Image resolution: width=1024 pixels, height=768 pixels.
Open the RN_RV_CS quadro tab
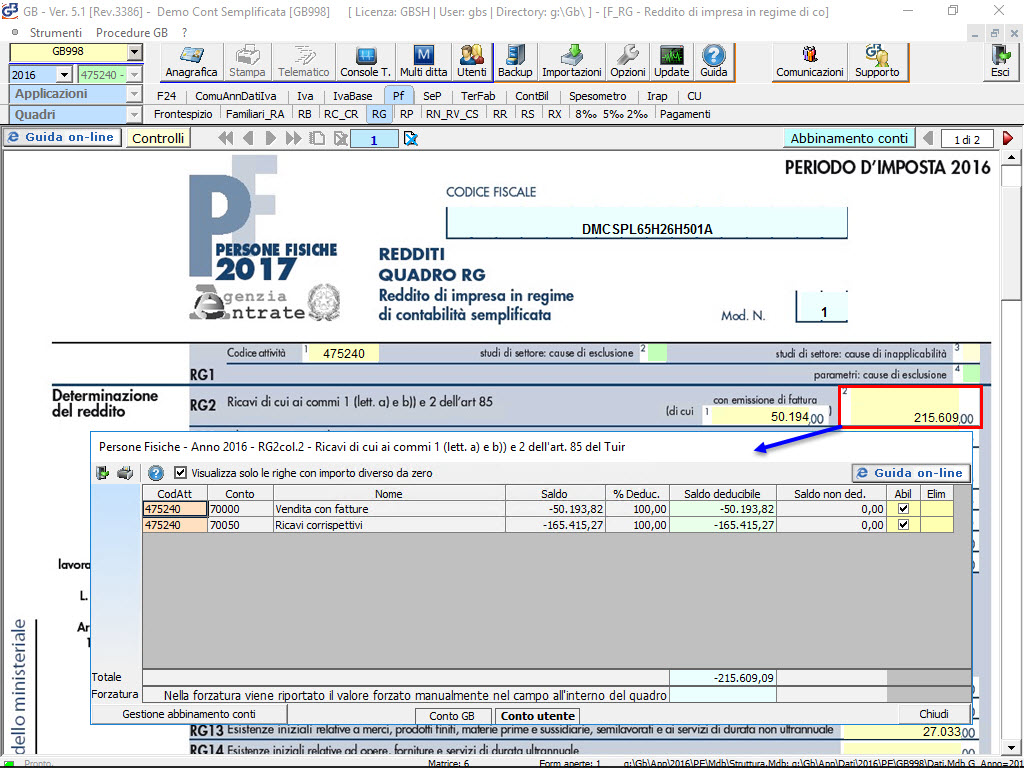(x=452, y=114)
